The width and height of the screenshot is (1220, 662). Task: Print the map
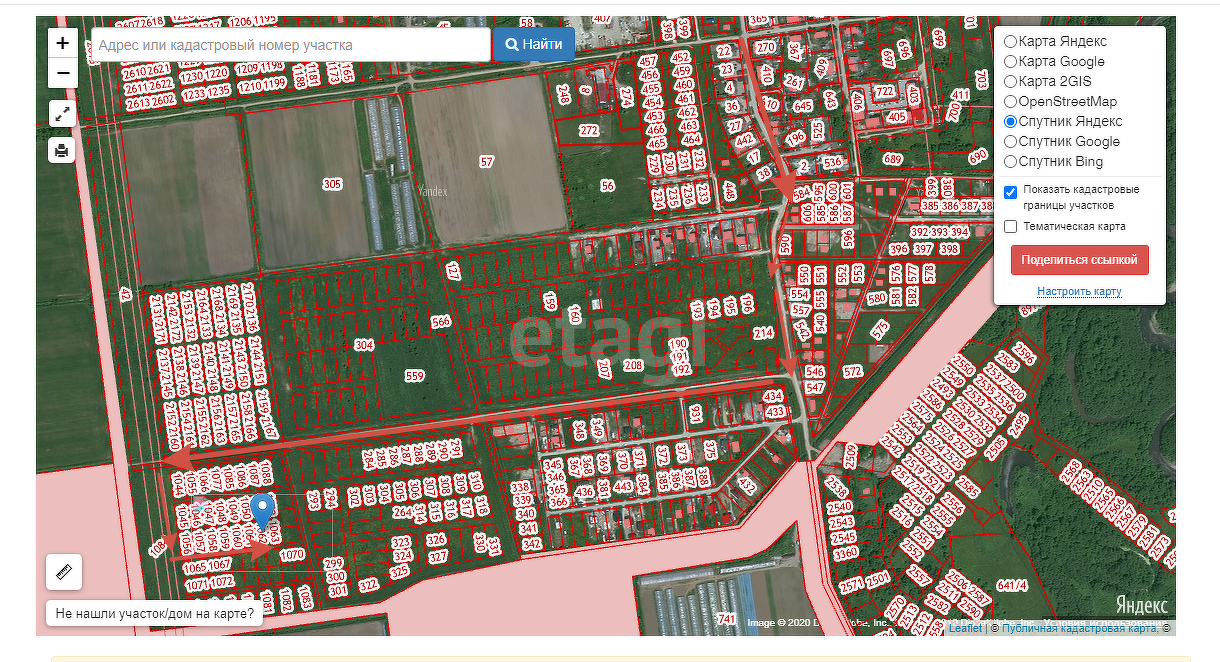click(62, 151)
